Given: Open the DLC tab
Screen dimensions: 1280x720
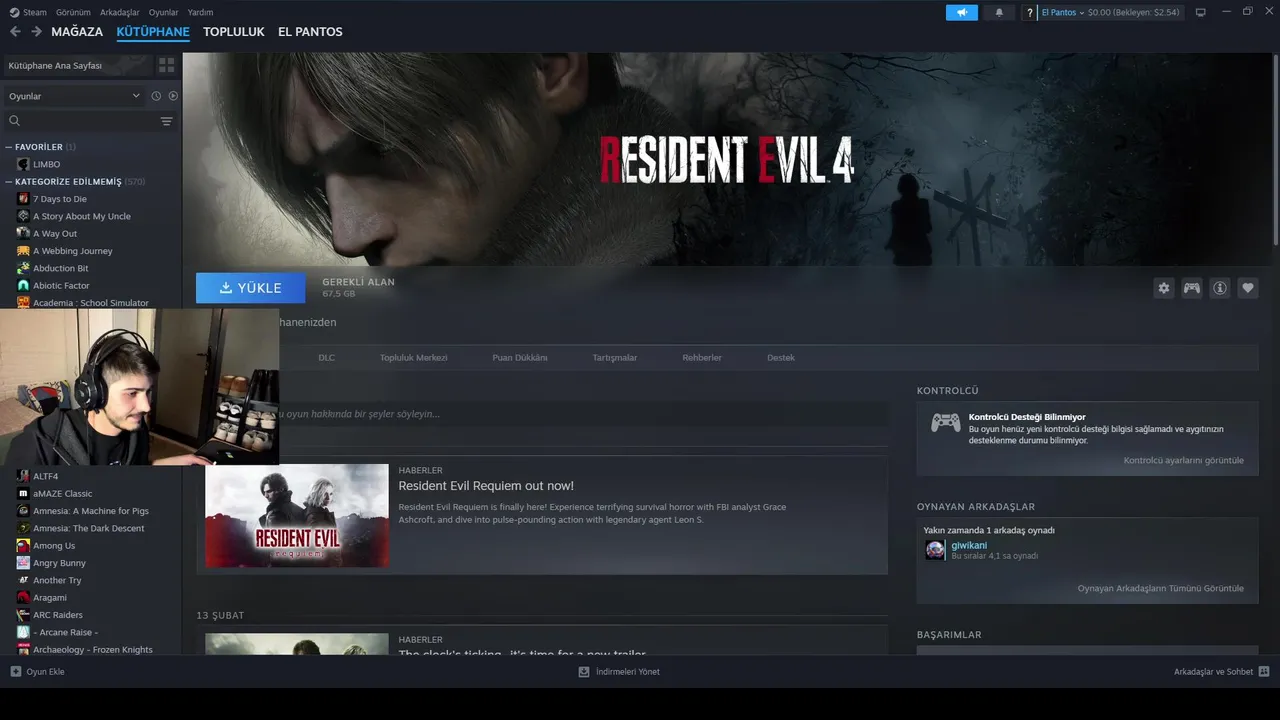Looking at the screenshot, I should pos(327,358).
